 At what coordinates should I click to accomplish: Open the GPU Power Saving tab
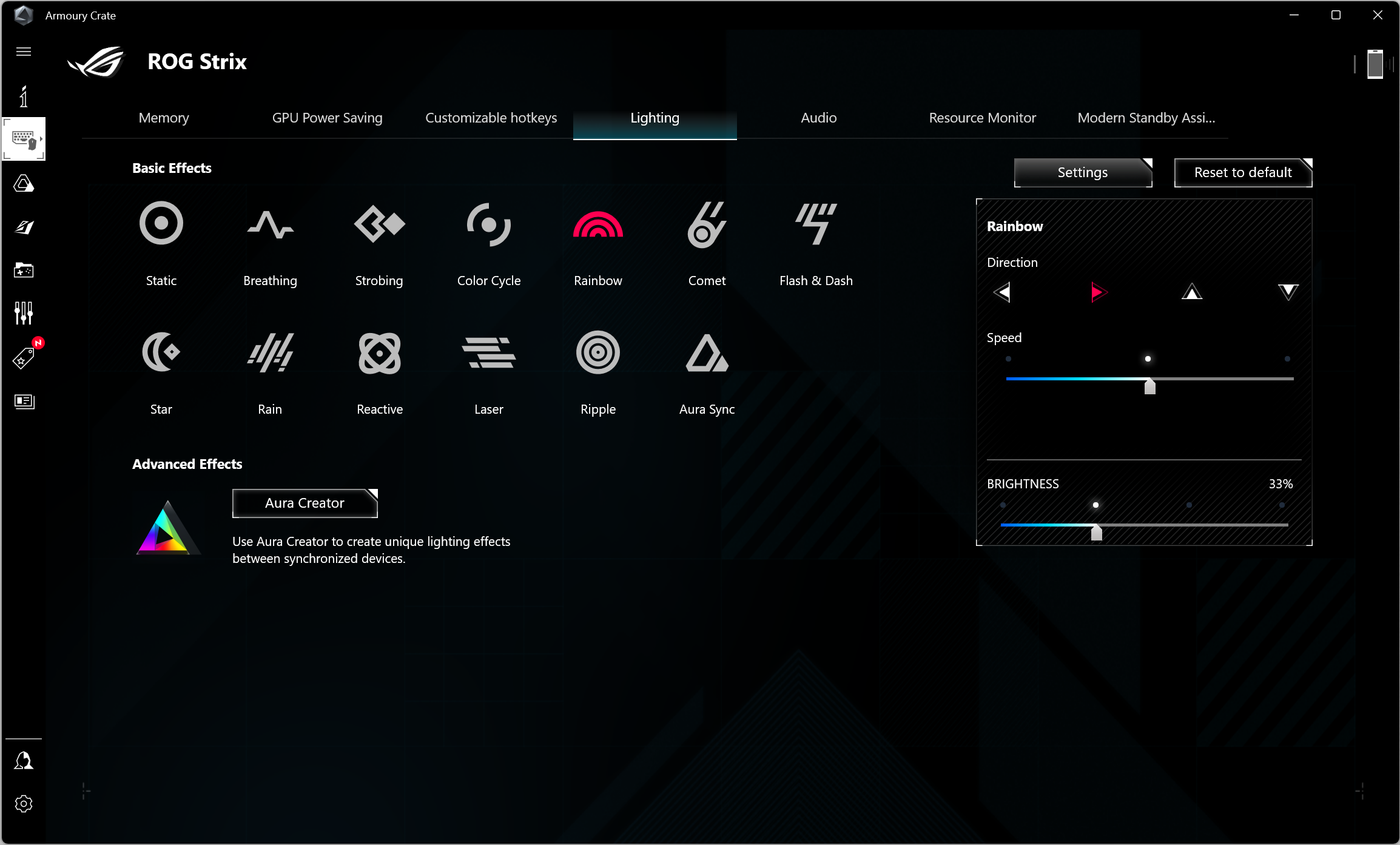click(327, 118)
